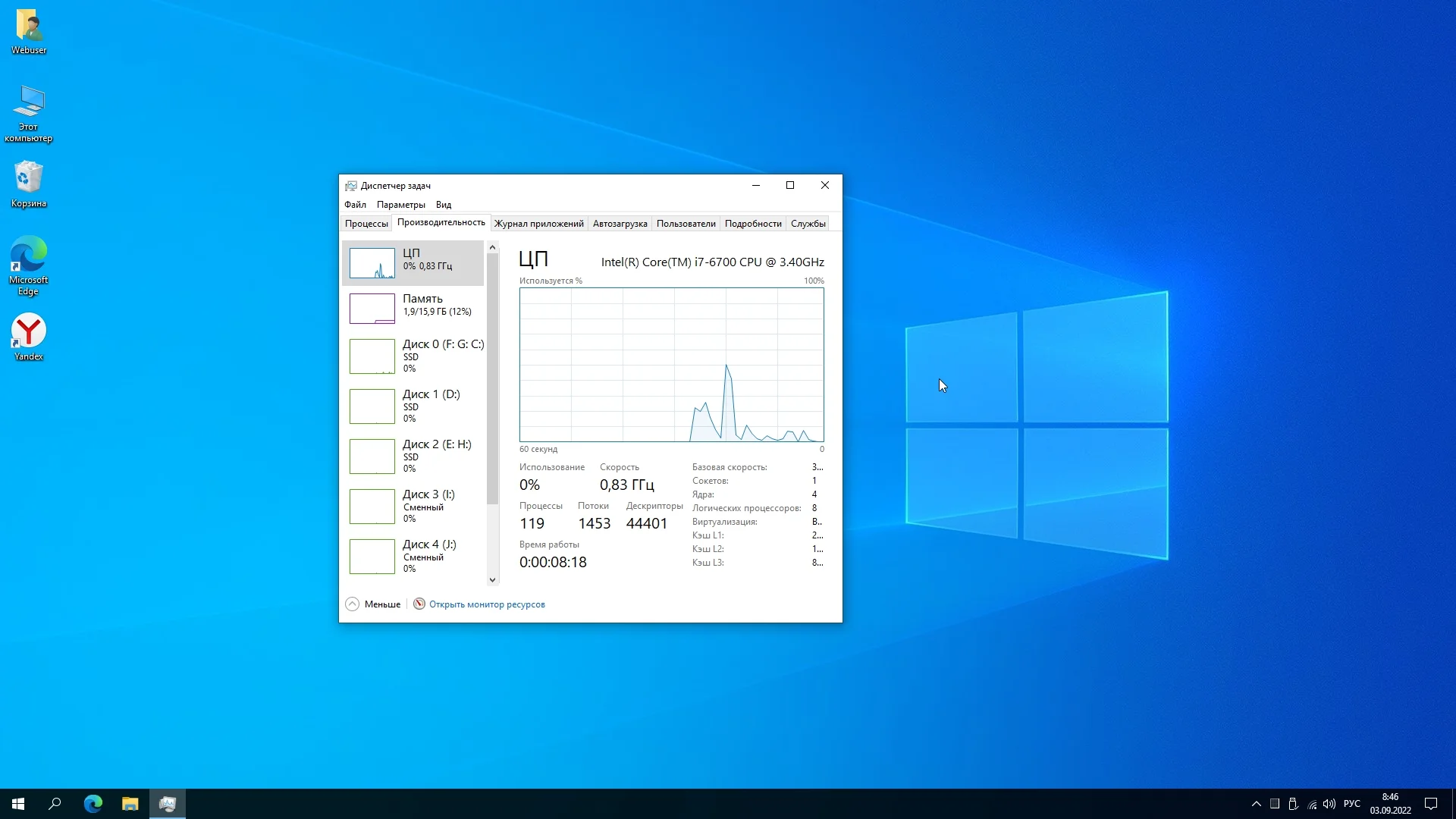Click Открыть монитор ресурсов link

click(487, 604)
